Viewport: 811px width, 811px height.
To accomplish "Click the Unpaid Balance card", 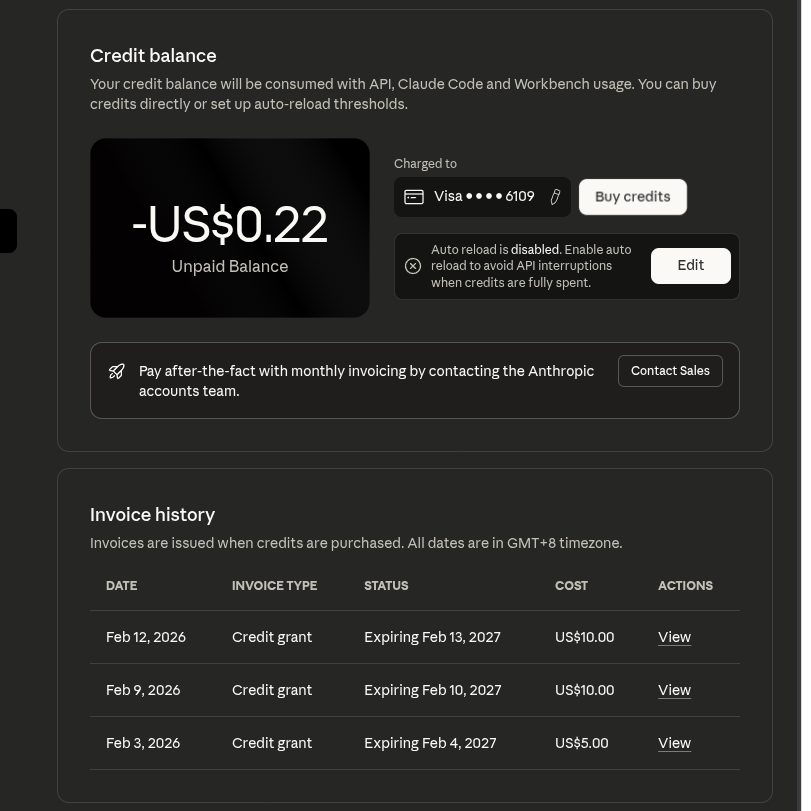I will tap(230, 228).
